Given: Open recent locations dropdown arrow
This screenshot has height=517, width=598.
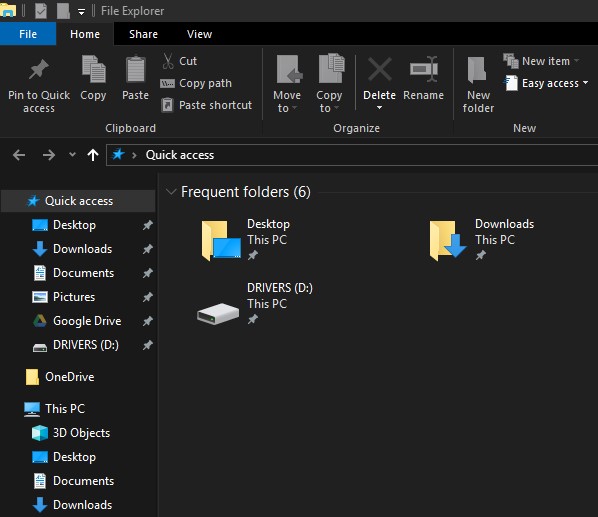Looking at the screenshot, I should [72, 155].
